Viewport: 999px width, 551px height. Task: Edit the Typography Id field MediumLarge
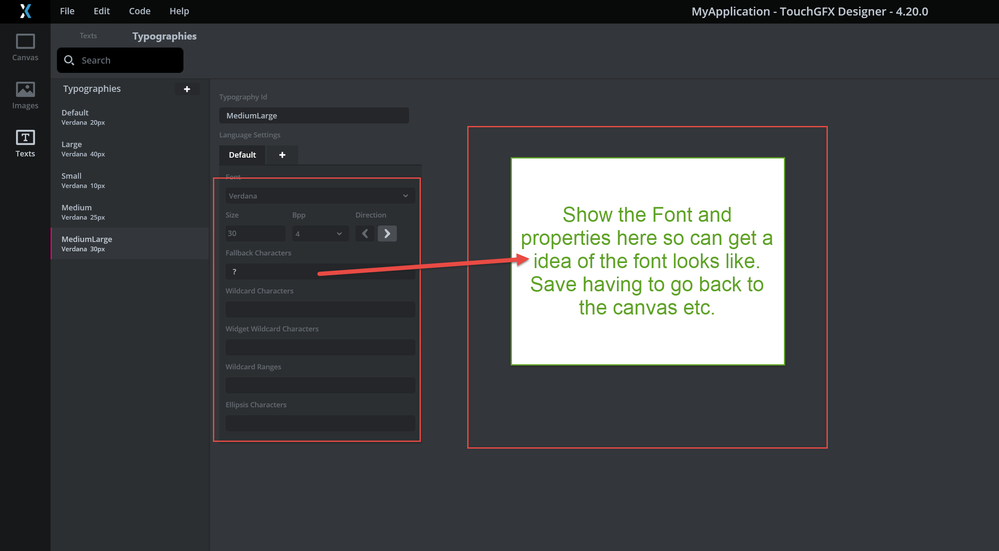(313, 115)
